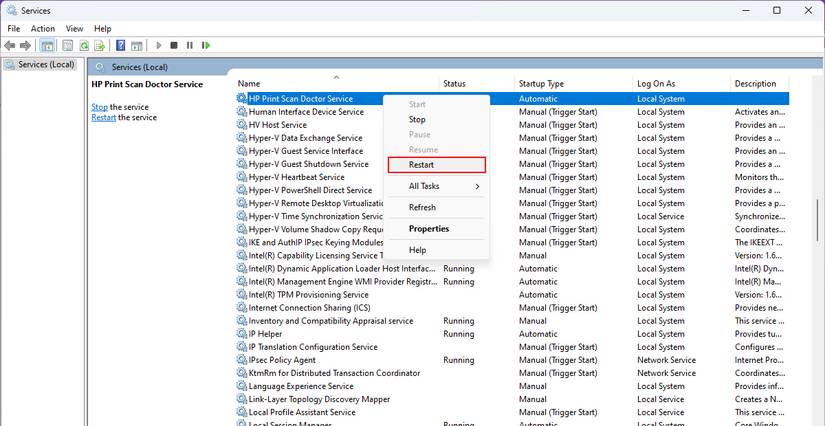
Task: Click the gear icon beside Language Experience Service
Action: [x=242, y=386]
